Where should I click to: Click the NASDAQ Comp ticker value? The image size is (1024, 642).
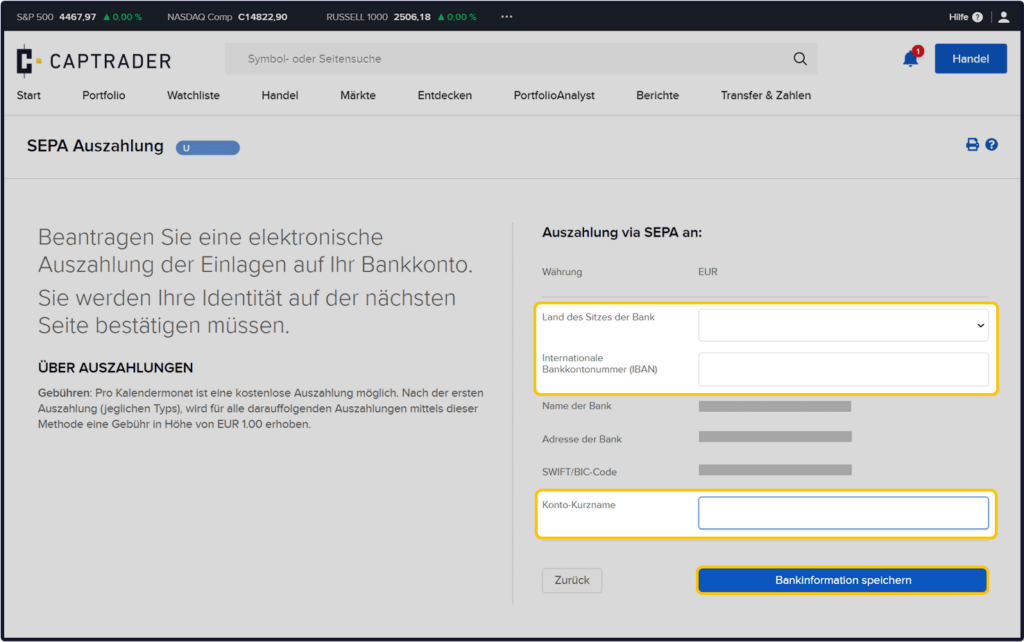(x=263, y=17)
